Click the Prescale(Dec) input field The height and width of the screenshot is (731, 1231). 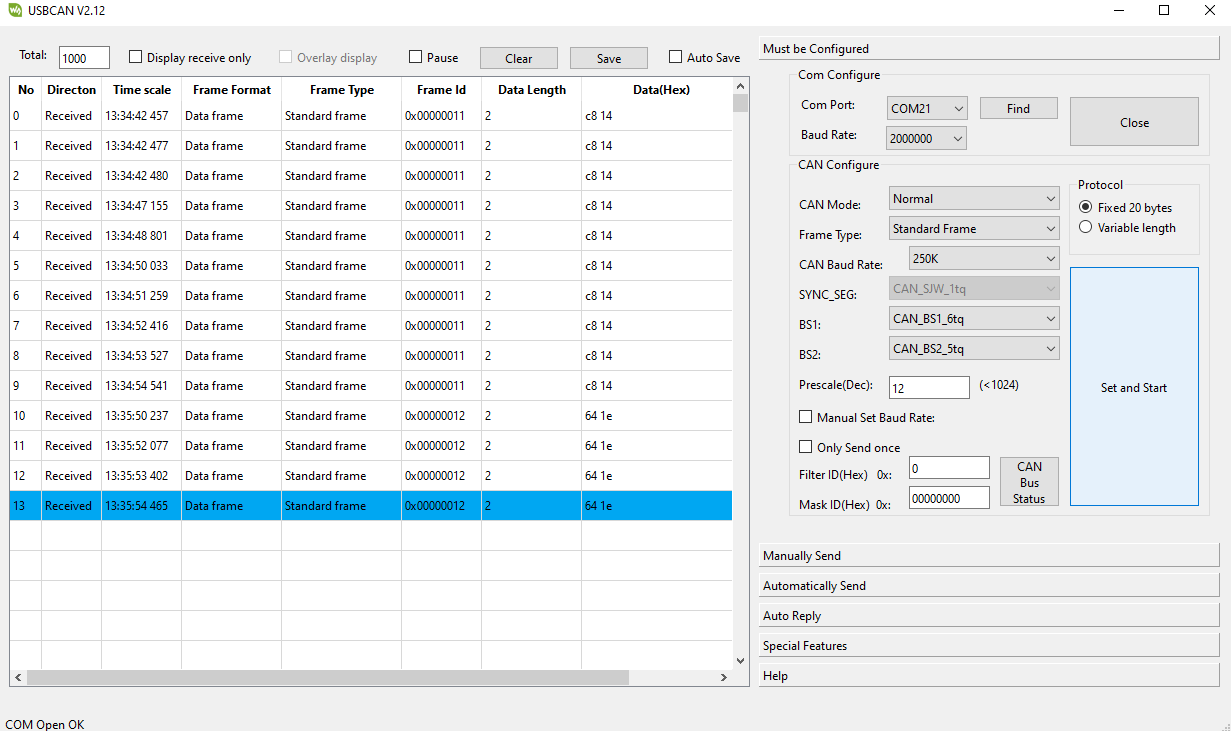[x=928, y=388]
